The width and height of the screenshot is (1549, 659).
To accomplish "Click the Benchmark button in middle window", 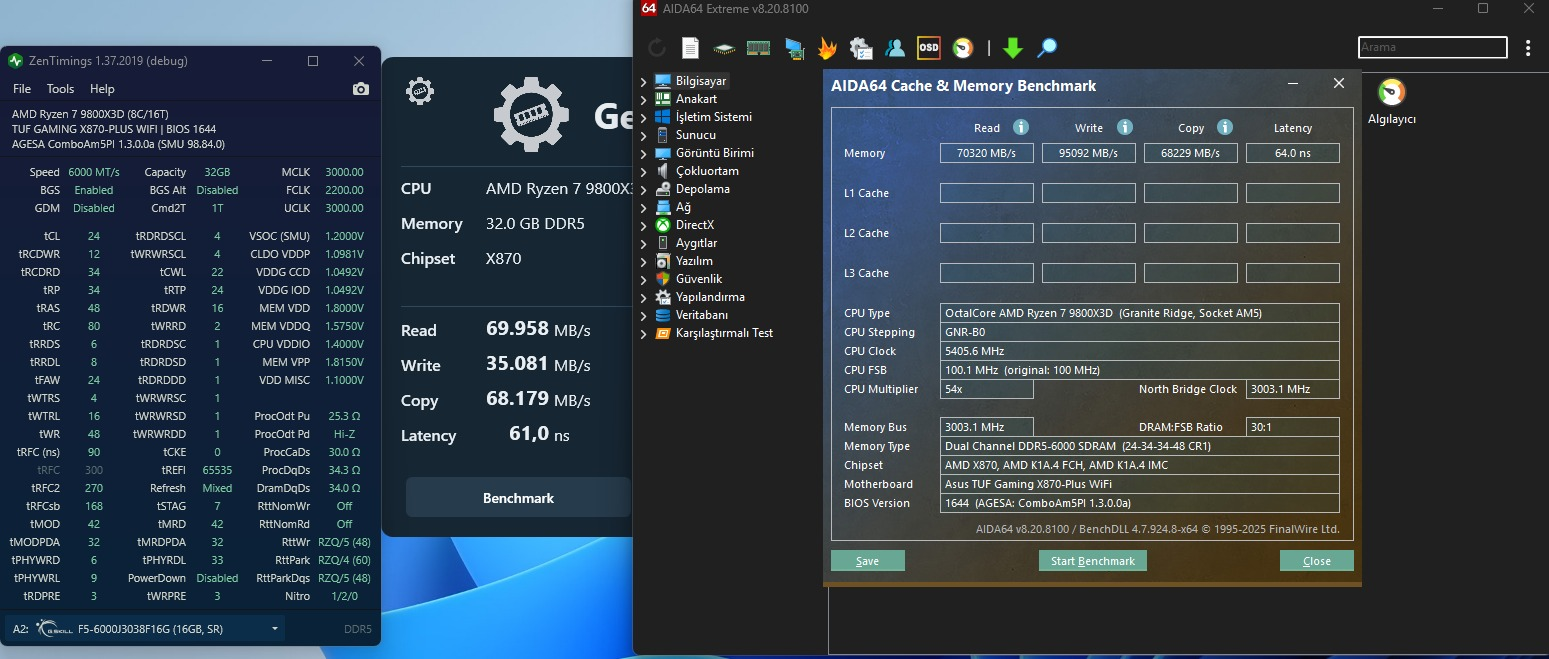I will 518,497.
